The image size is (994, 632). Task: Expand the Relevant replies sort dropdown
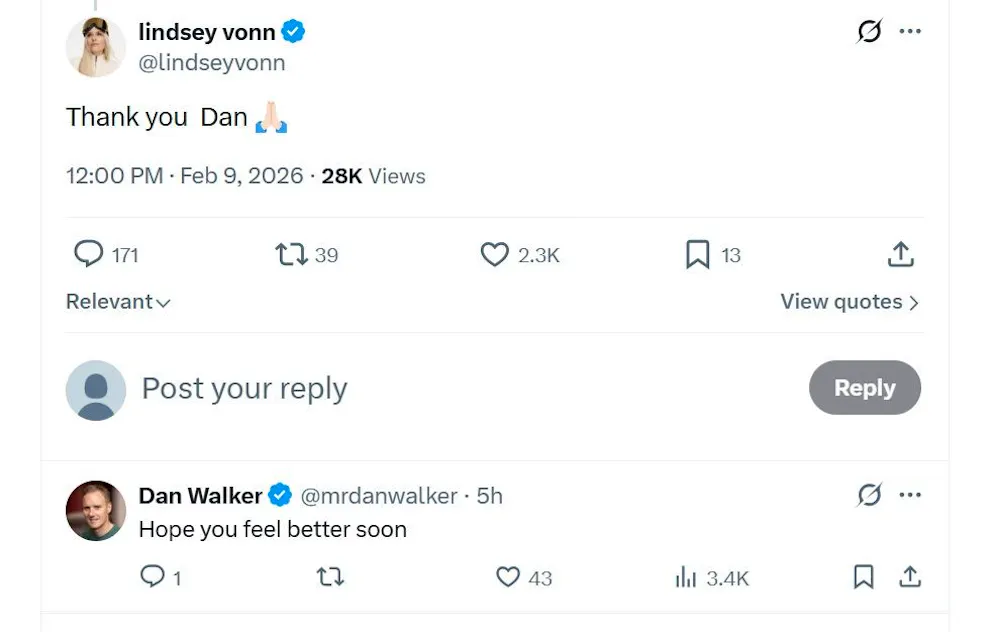(x=117, y=301)
